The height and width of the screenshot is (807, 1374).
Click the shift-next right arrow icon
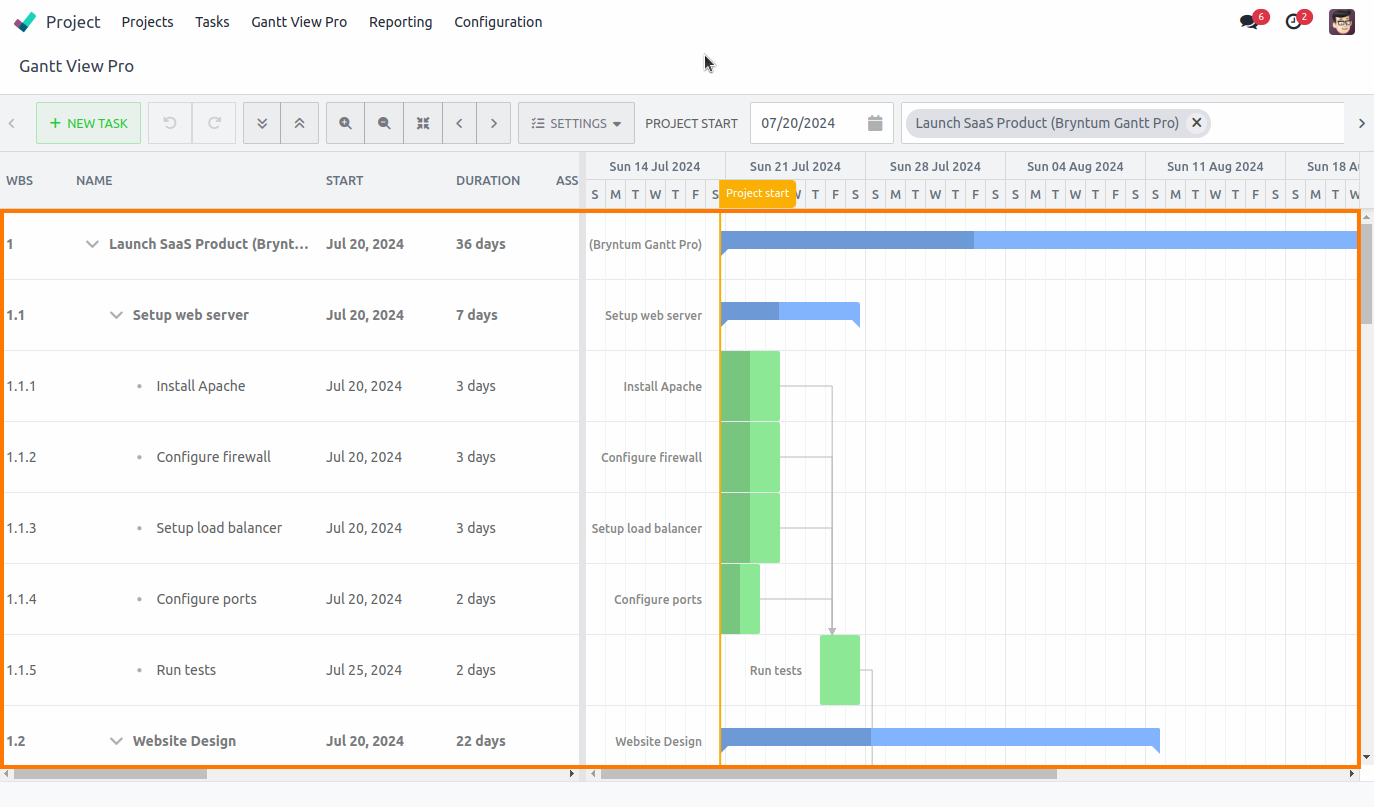(x=494, y=122)
